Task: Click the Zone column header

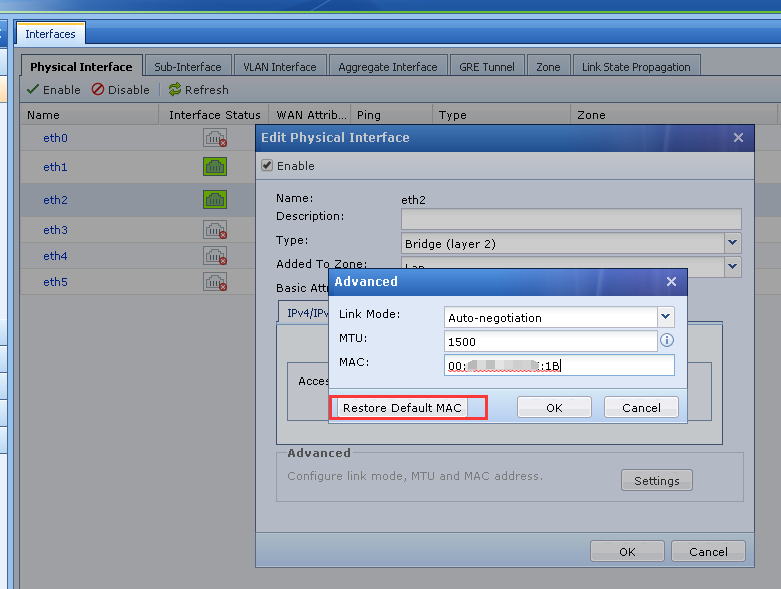Action: tap(673, 115)
